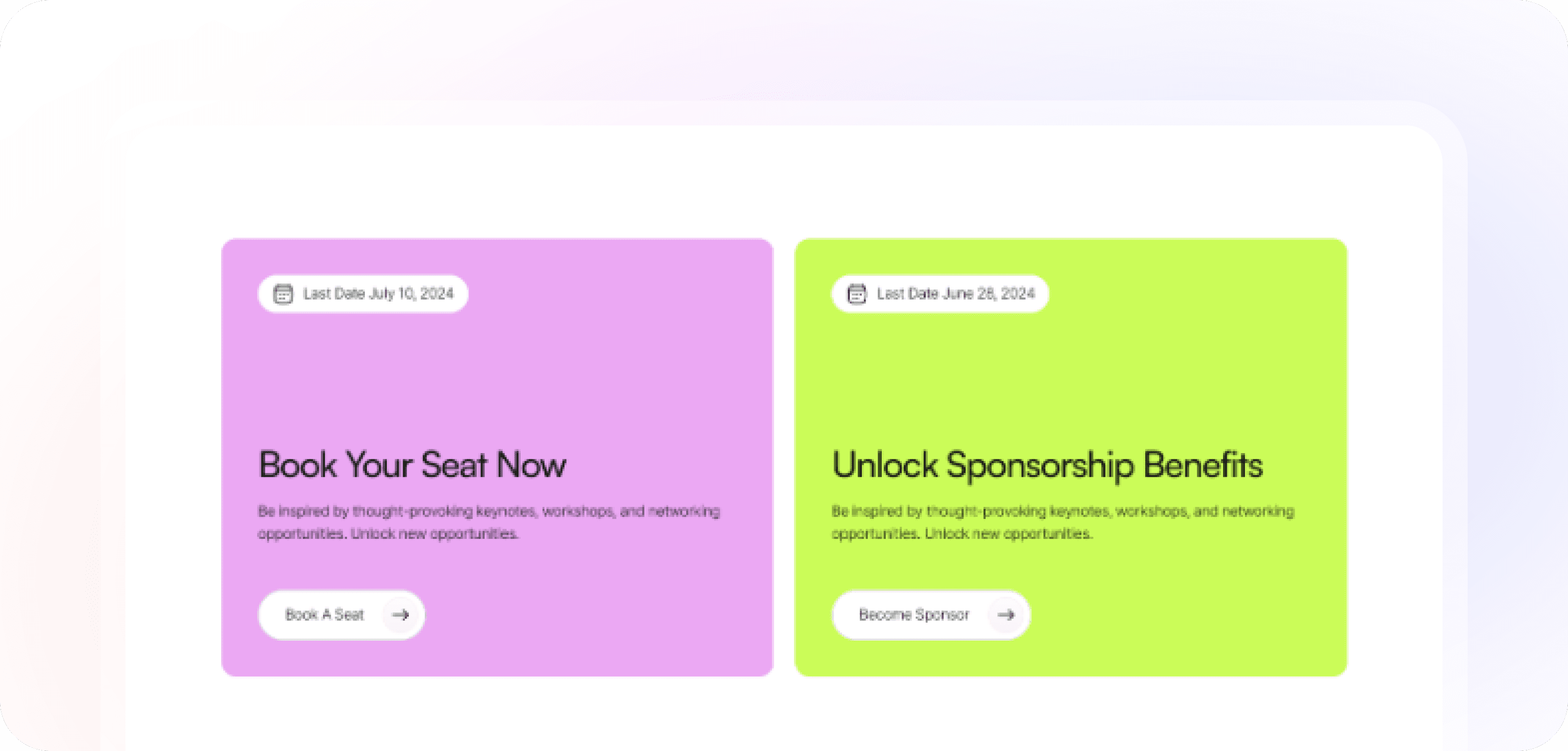The height and width of the screenshot is (751, 1568).
Task: Click the arrow icon beside Book A Seat
Action: [400, 615]
